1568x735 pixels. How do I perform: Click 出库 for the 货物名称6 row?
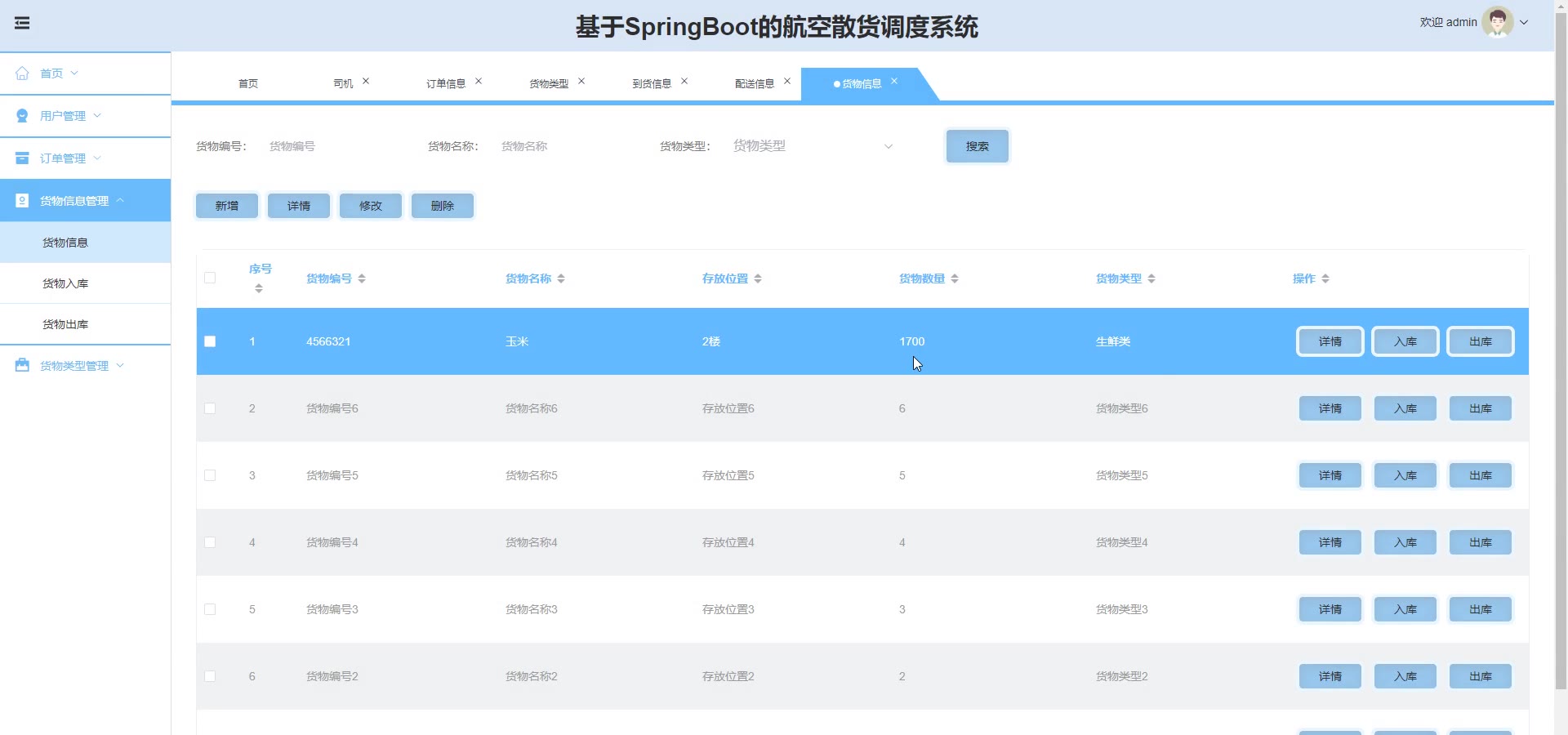pos(1481,408)
